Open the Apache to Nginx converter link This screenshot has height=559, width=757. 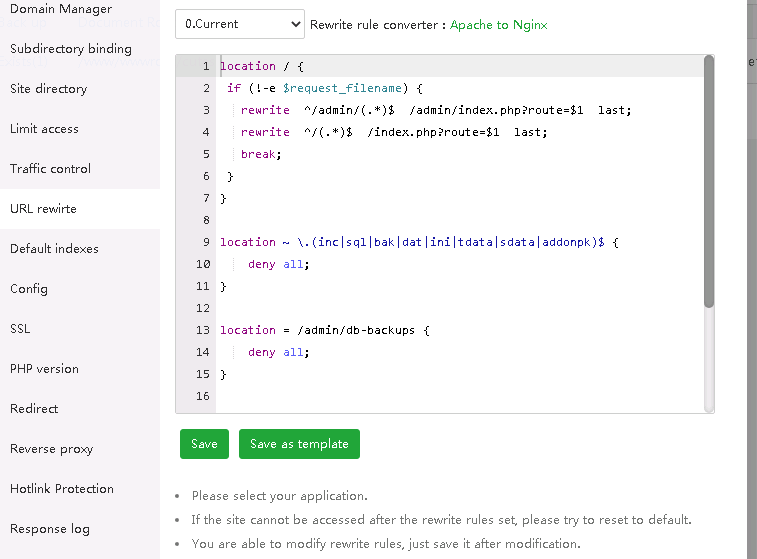[x=498, y=25]
